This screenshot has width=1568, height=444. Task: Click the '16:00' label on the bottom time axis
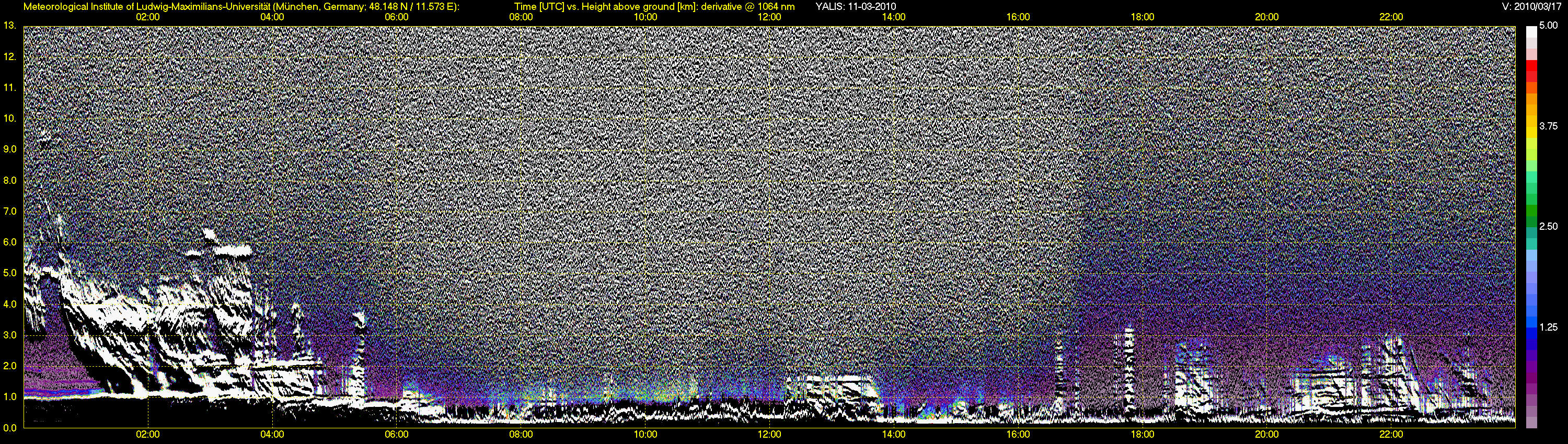pos(1018,435)
